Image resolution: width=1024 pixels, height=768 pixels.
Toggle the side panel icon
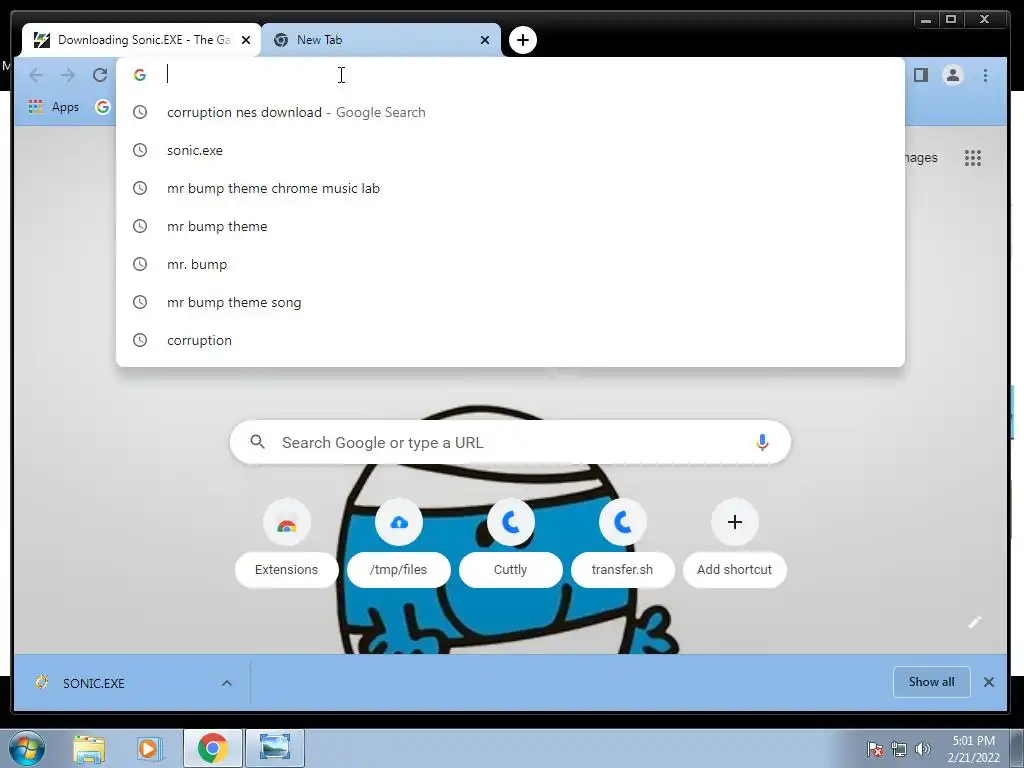(x=921, y=75)
